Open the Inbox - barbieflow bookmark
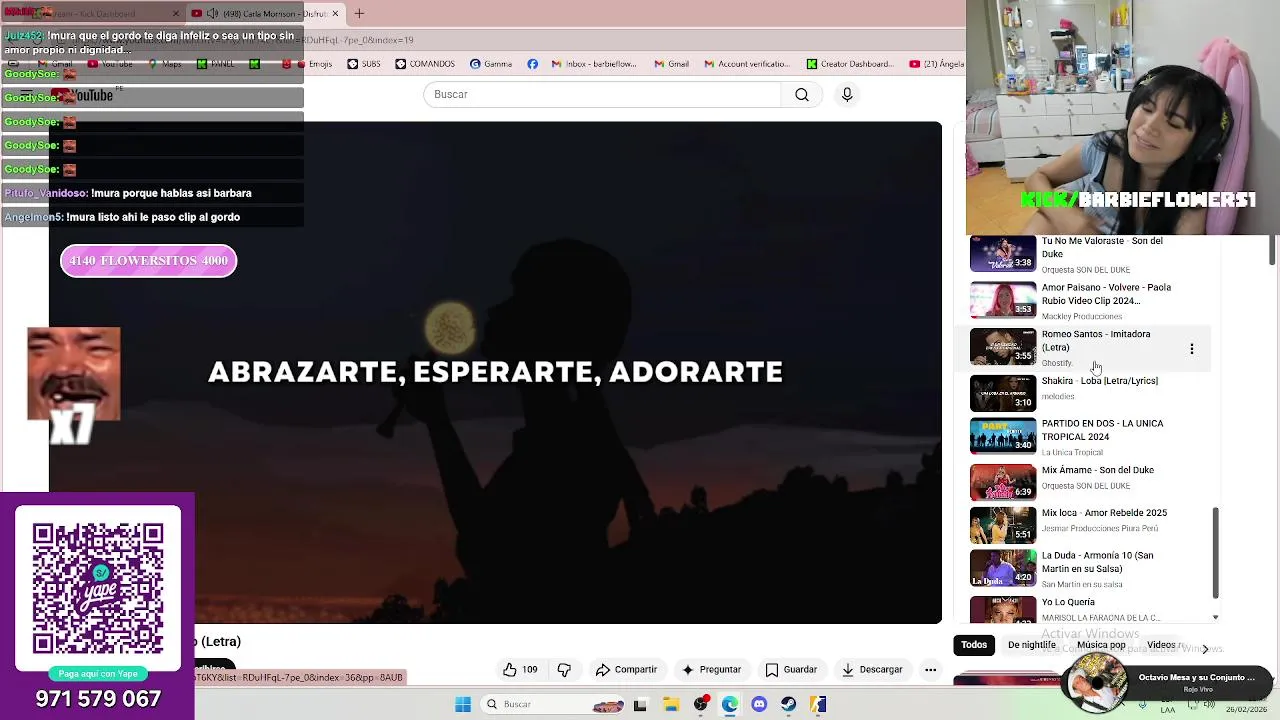Screen dimensions: 1280x720 coord(594,64)
